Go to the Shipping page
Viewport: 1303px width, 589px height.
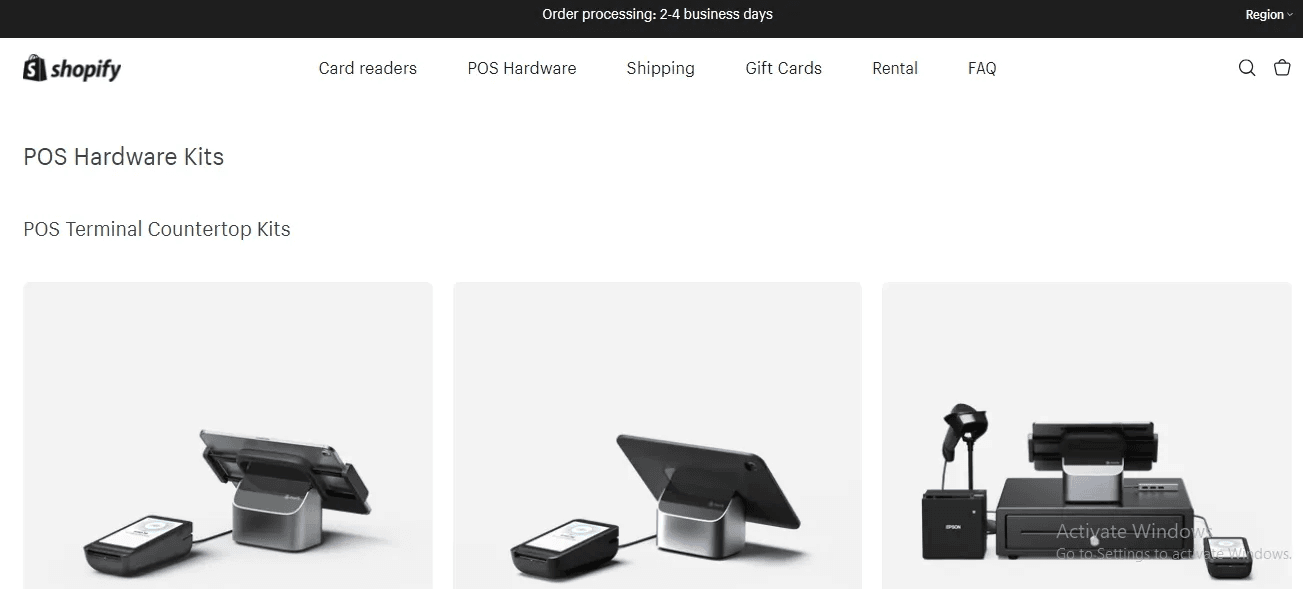tap(660, 68)
